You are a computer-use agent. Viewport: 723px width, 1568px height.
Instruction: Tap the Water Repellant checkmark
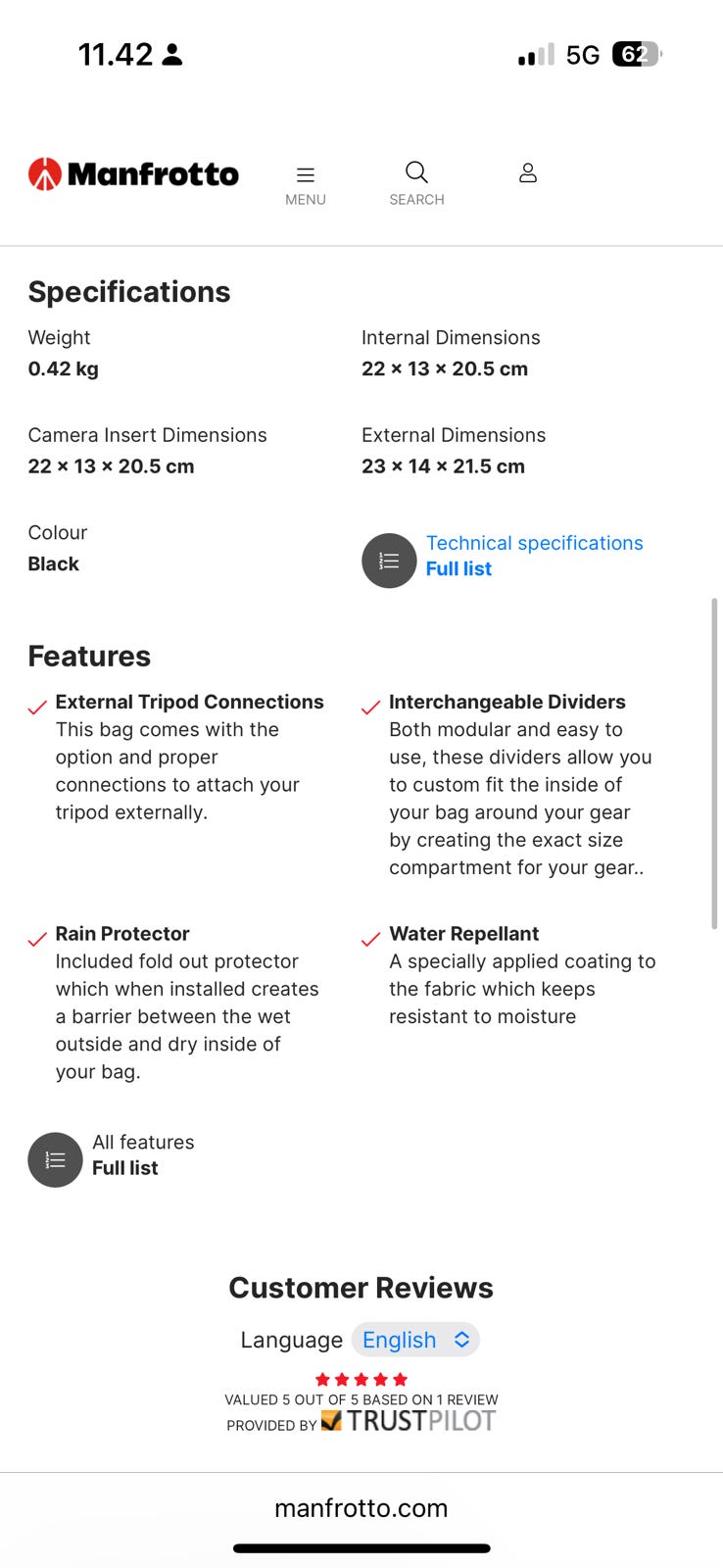[x=370, y=939]
